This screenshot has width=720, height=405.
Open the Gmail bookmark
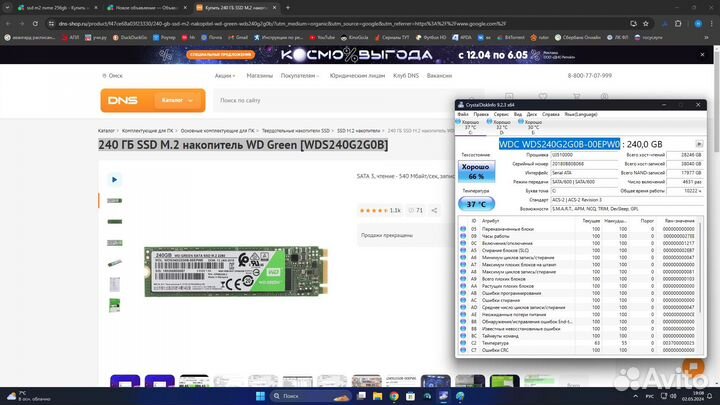pyautogui.click(x=238, y=38)
